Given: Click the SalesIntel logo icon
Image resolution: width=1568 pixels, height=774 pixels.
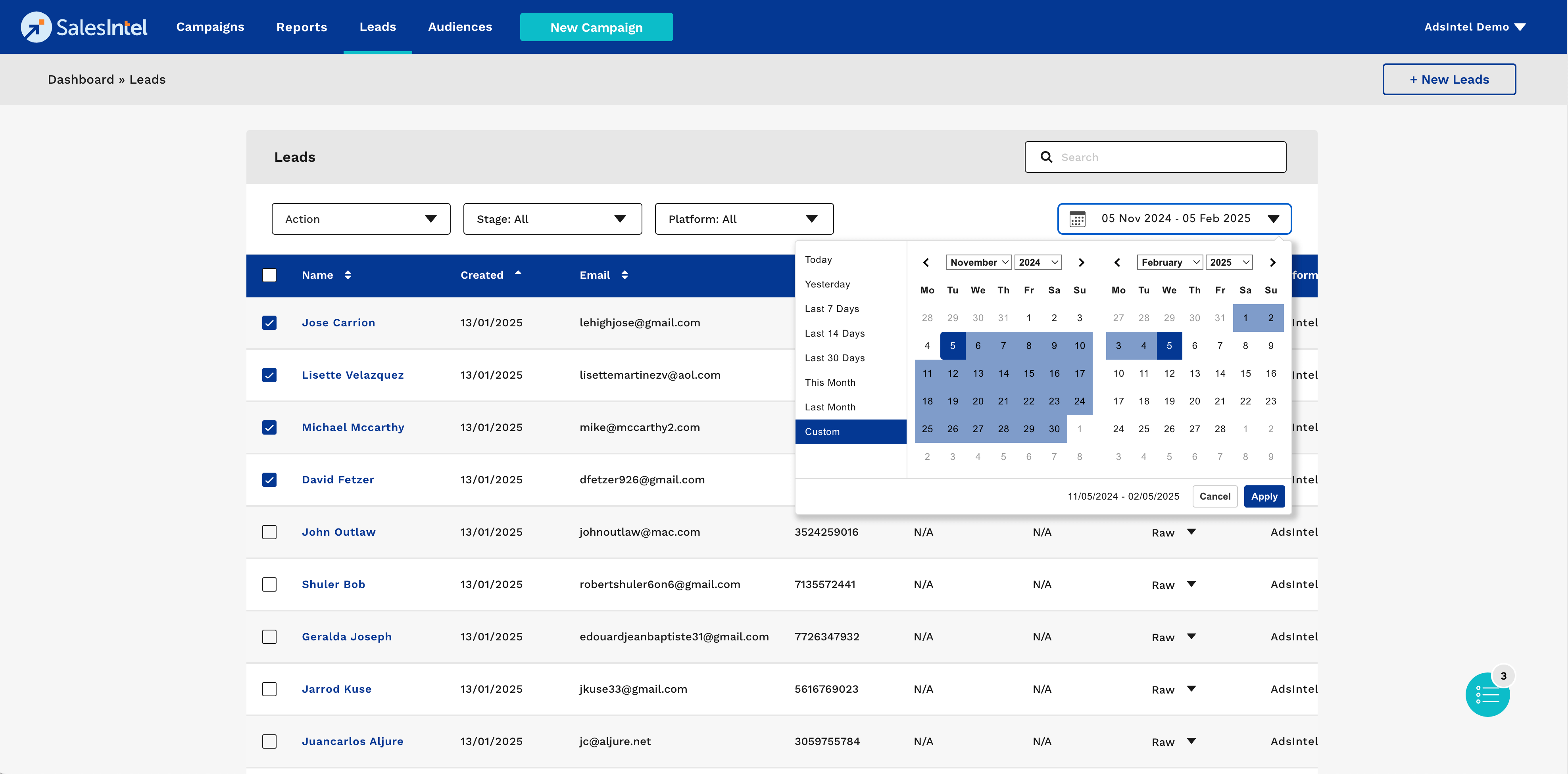Looking at the screenshot, I should (36, 27).
